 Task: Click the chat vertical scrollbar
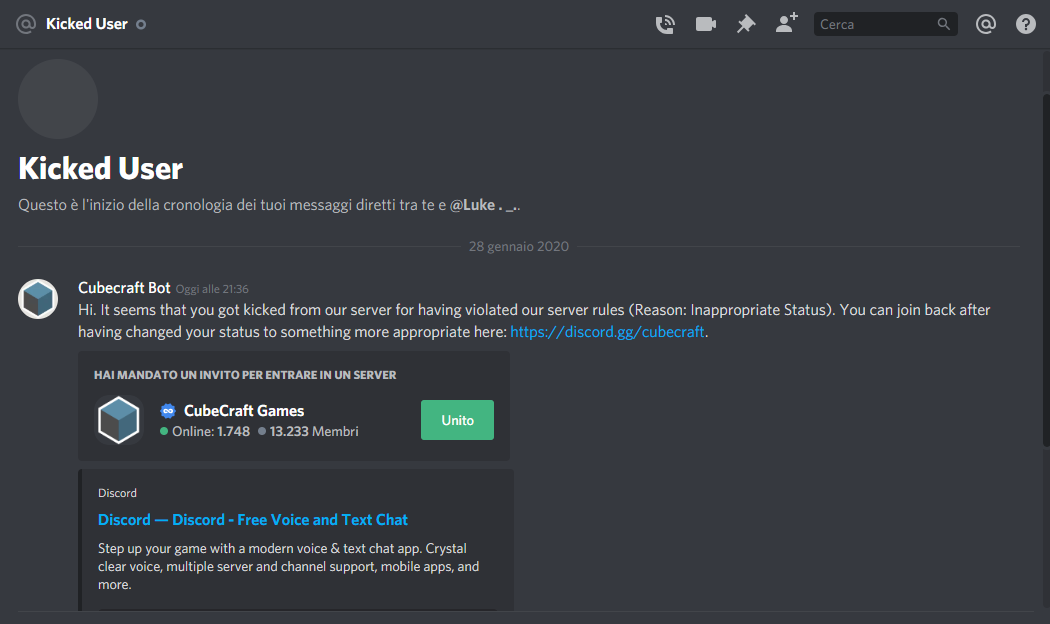pyautogui.click(x=1046, y=270)
